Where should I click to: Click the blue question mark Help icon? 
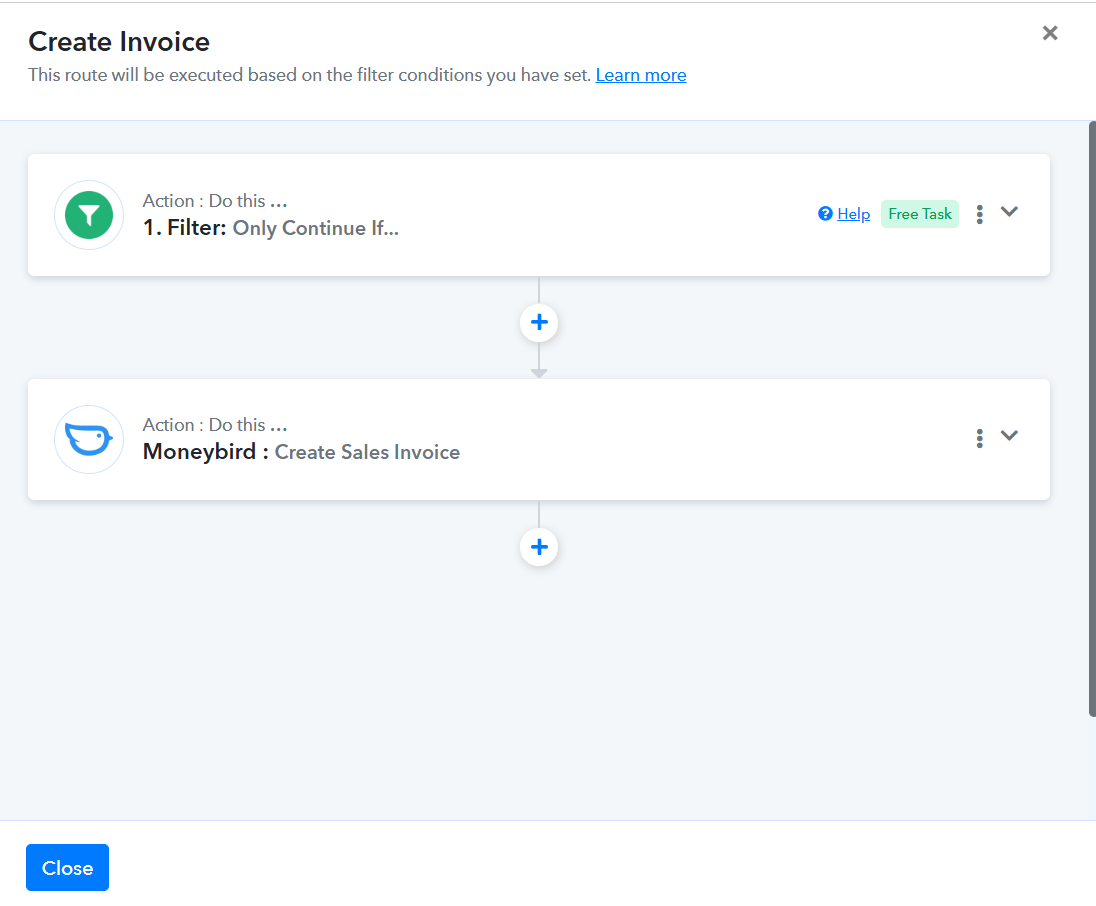[x=825, y=214]
